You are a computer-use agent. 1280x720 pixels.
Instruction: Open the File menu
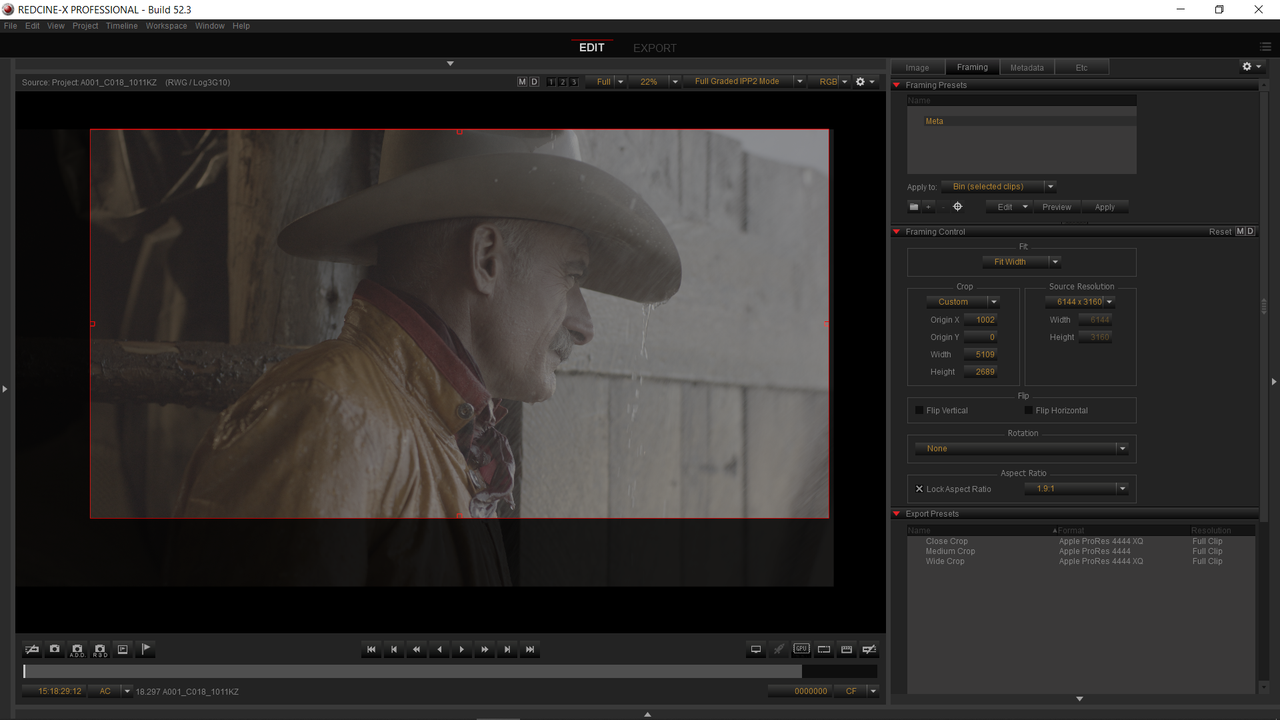click(11, 26)
